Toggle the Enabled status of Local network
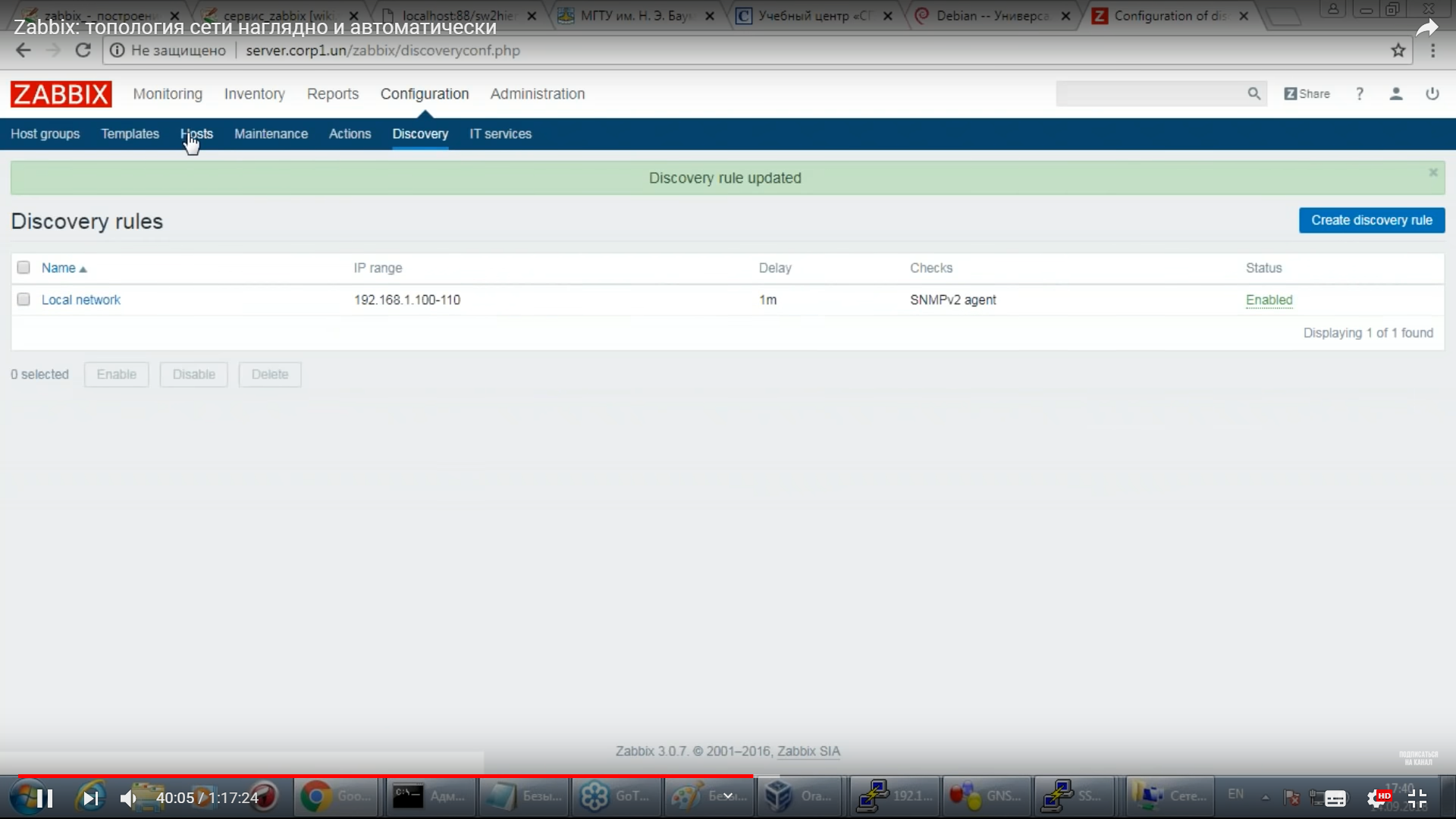This screenshot has height=819, width=1456. (x=1269, y=300)
